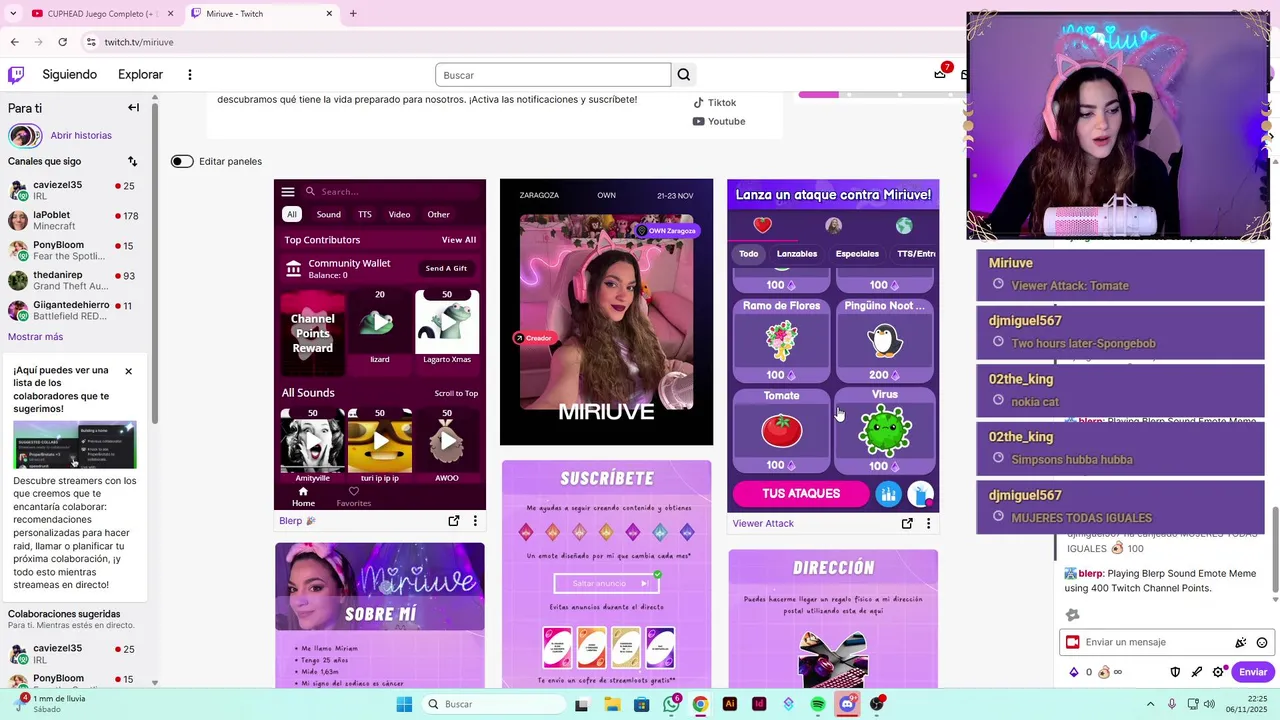Select the Virus attack
The image size is (1280, 720).
pyautogui.click(x=885, y=431)
